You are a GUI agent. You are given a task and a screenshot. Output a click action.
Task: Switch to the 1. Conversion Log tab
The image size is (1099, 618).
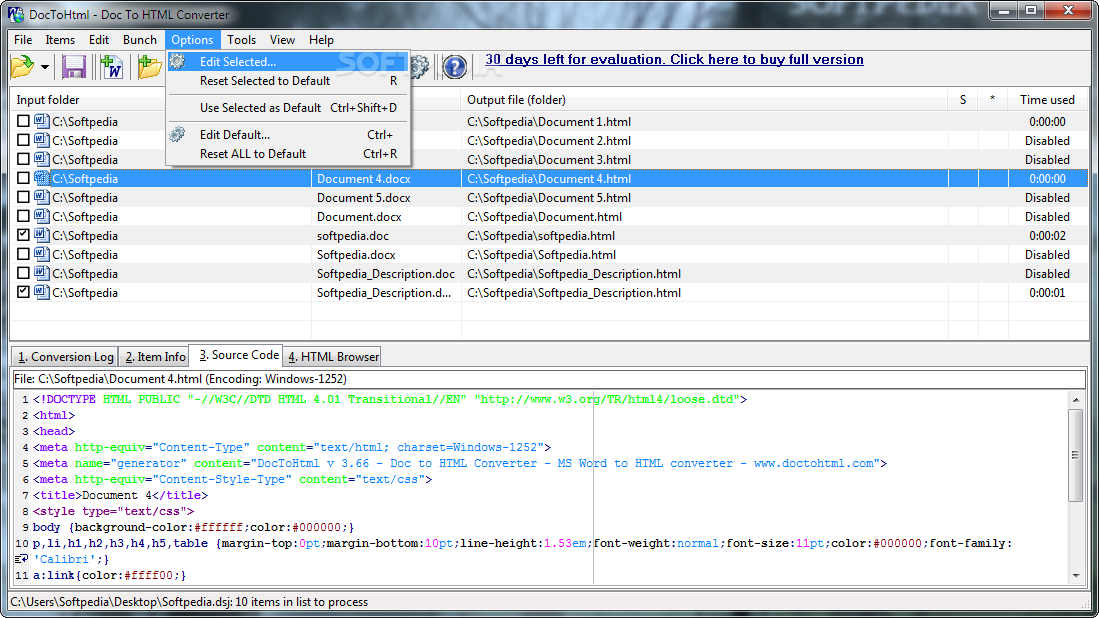tap(65, 357)
